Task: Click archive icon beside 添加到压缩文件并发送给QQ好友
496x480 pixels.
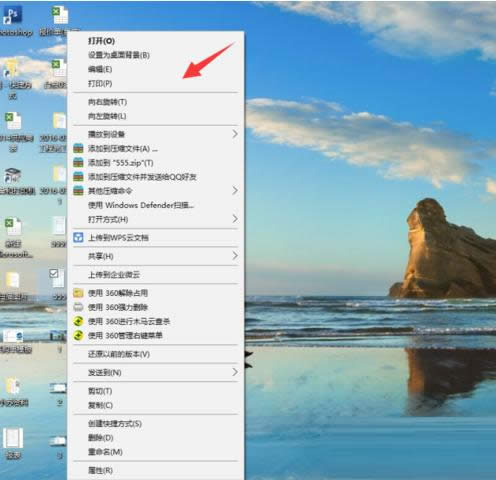Action: click(78, 177)
